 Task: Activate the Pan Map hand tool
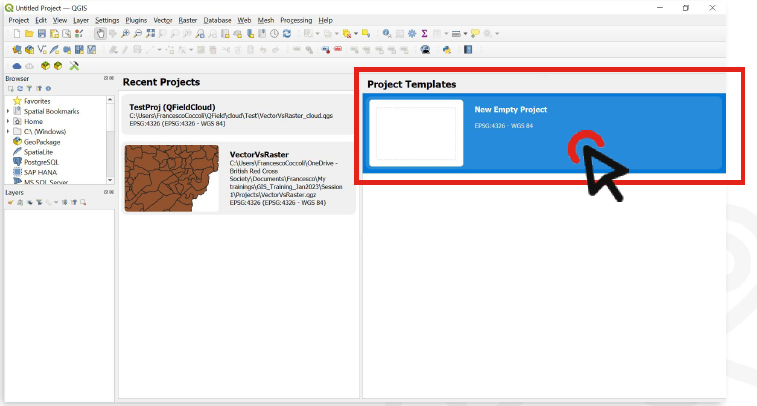coord(100,34)
